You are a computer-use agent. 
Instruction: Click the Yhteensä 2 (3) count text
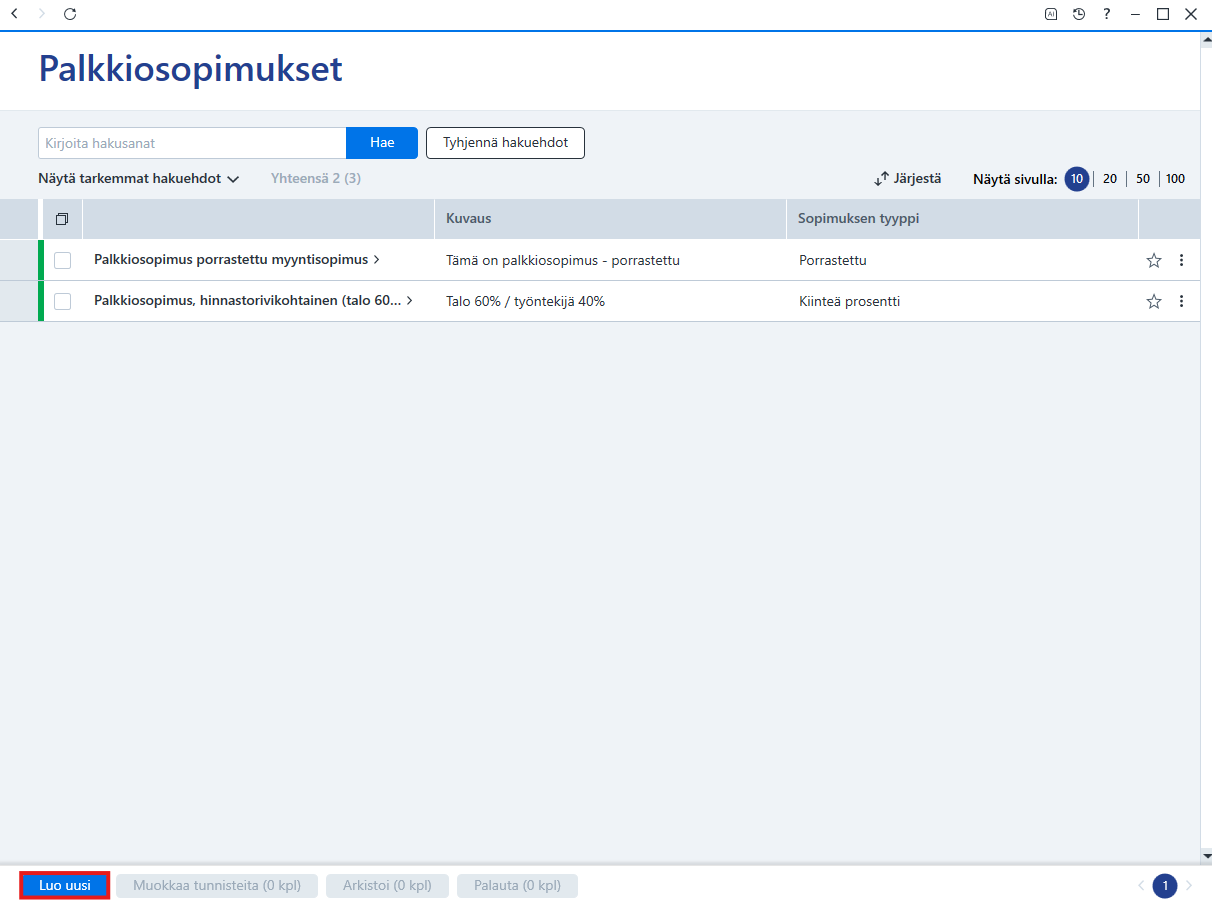316,179
